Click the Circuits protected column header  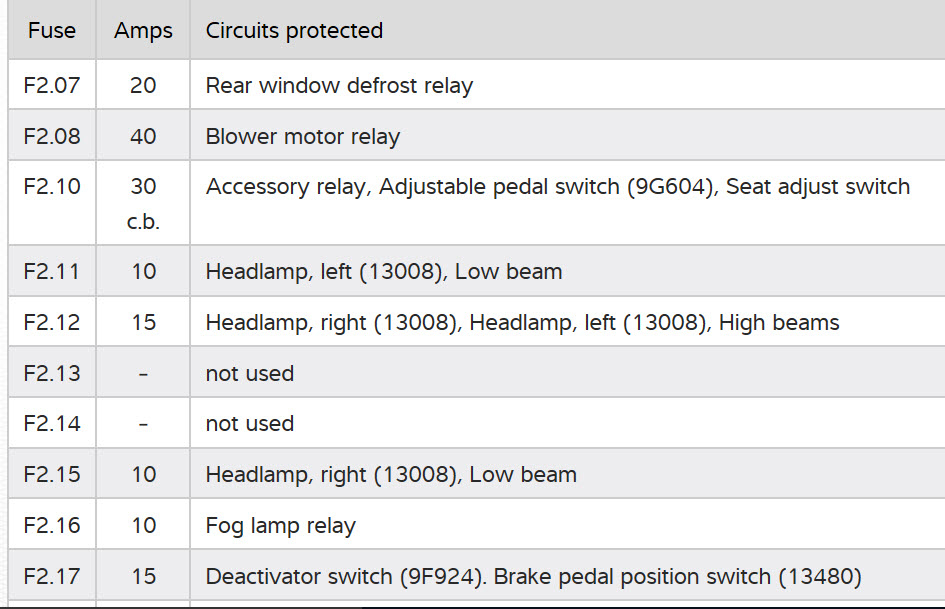(x=294, y=31)
